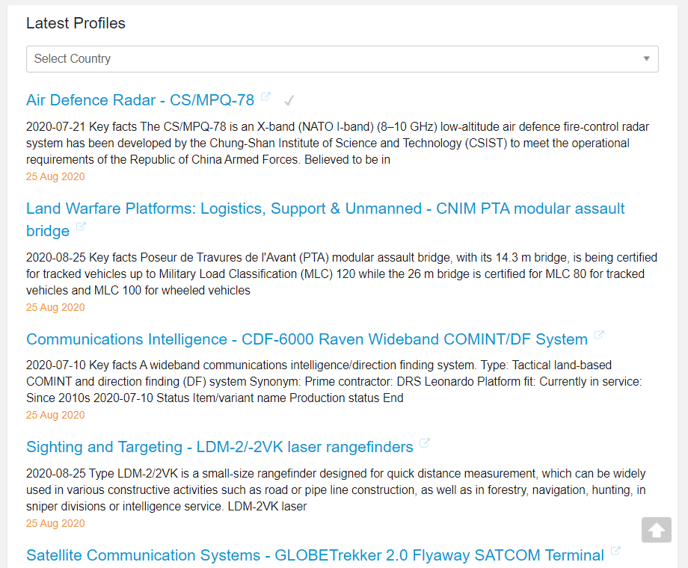Click the date under Air Defence Radar summary
This screenshot has width=688, height=568.
click(55, 177)
